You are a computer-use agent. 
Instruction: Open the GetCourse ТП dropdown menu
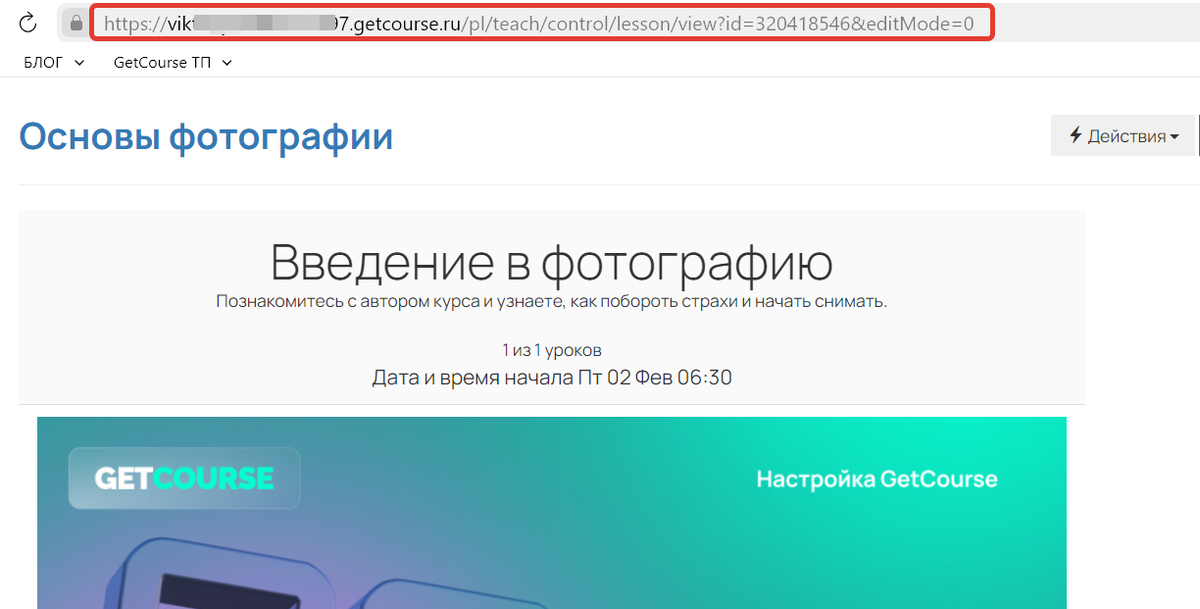click(173, 62)
